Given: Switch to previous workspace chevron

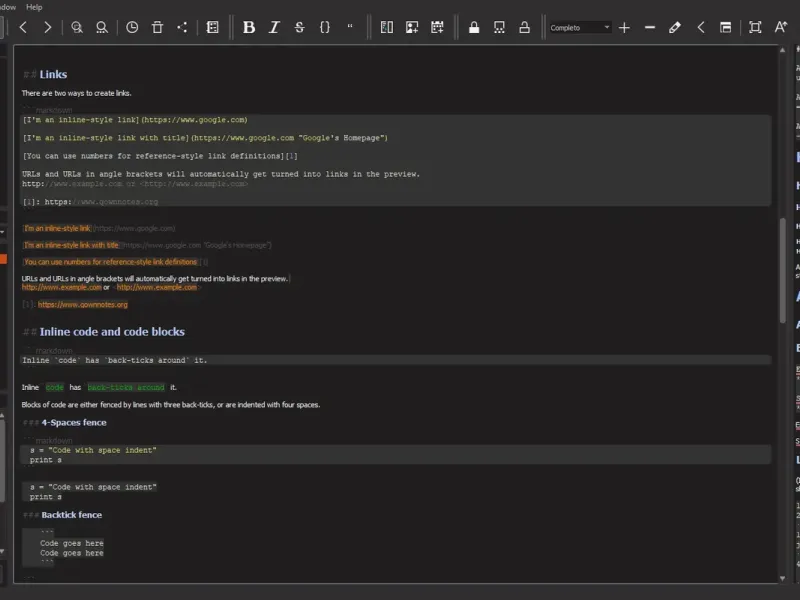Looking at the screenshot, I should (701, 27).
